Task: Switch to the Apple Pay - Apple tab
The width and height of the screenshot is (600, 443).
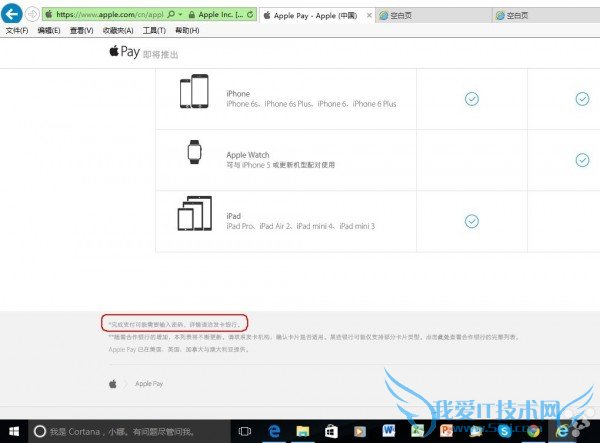Action: 316,16
